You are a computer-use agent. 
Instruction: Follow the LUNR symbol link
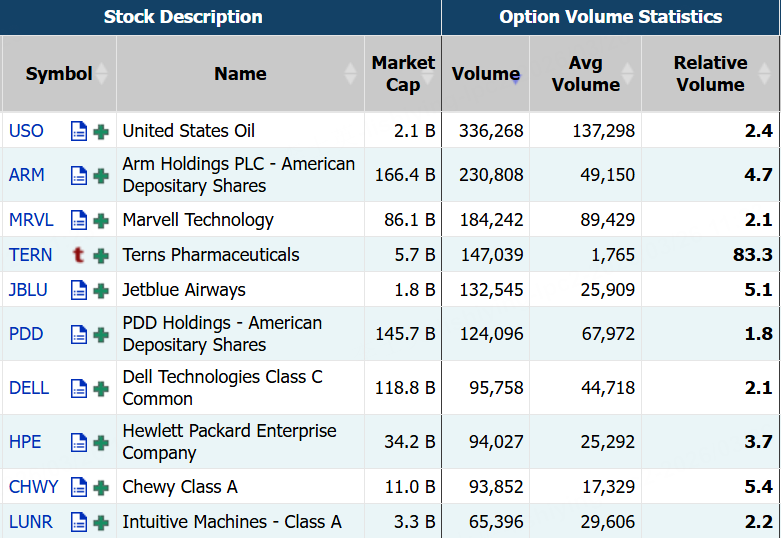pyautogui.click(x=30, y=522)
